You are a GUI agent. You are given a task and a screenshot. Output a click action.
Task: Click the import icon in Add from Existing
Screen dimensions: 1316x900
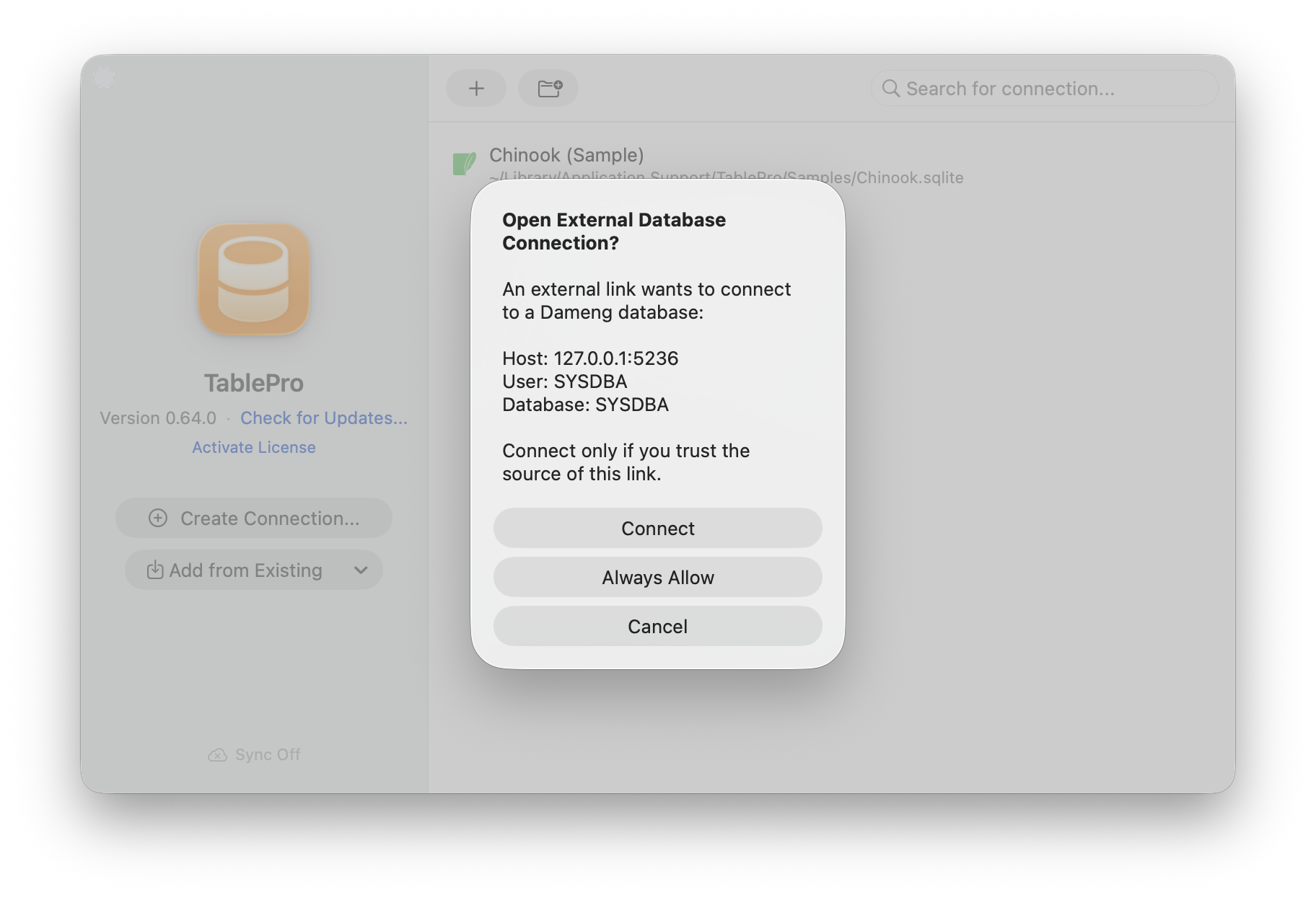click(x=155, y=570)
